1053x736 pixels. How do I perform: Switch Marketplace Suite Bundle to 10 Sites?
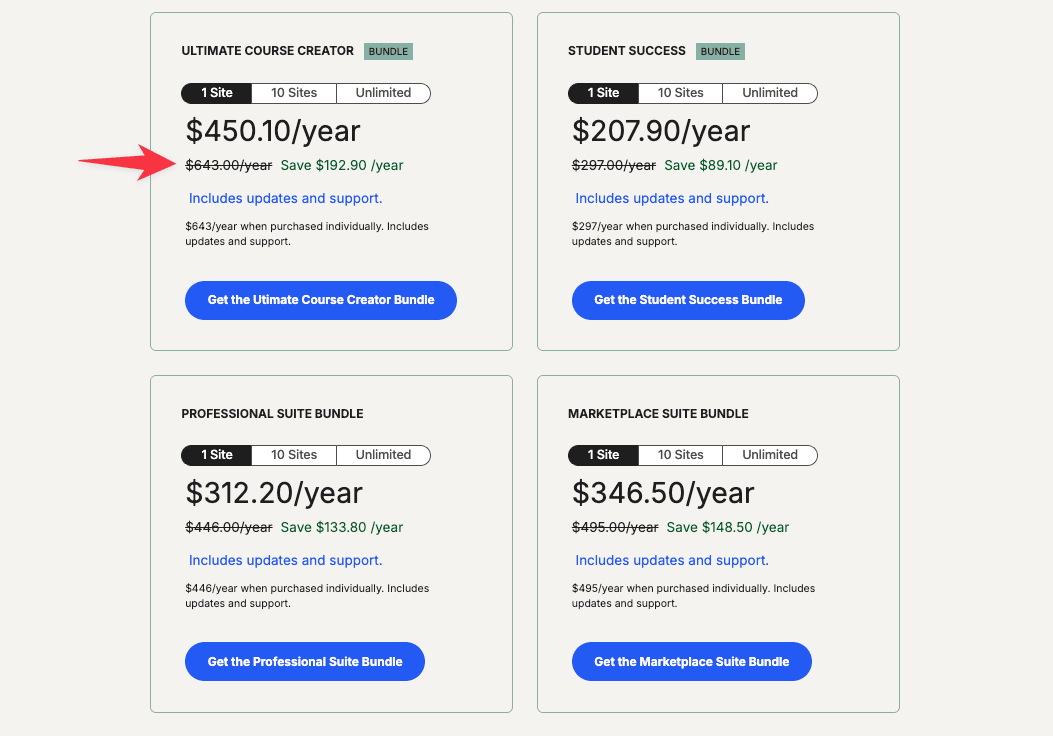(x=680, y=455)
